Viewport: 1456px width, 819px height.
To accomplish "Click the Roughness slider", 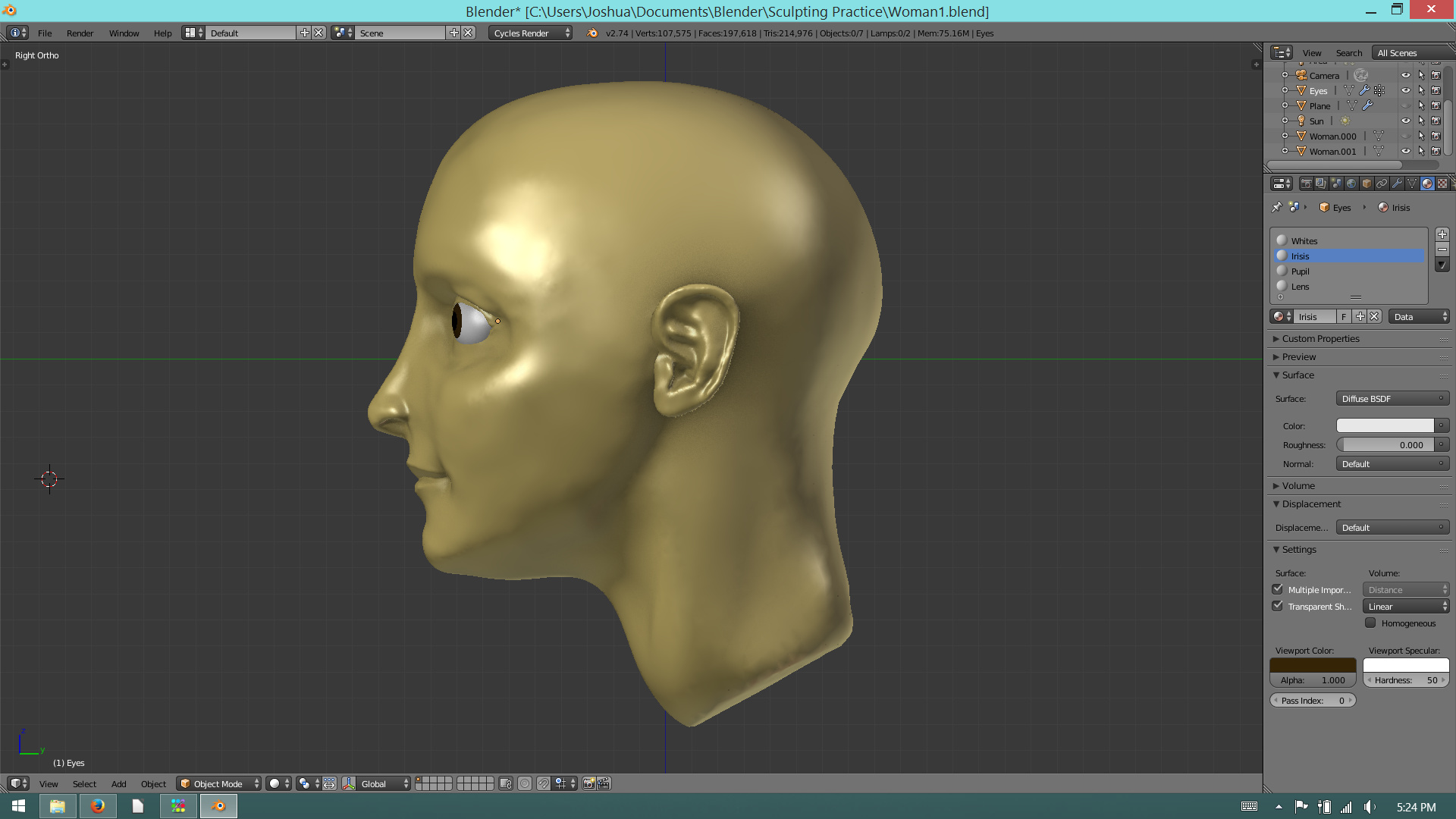I will point(1385,444).
